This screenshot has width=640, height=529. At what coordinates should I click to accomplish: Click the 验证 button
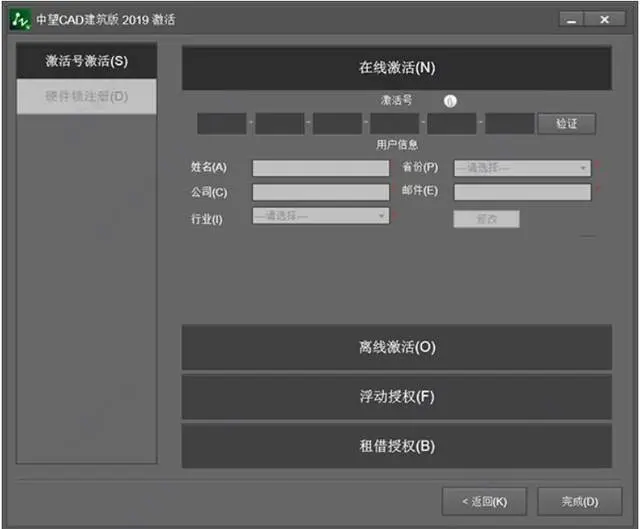[567, 124]
